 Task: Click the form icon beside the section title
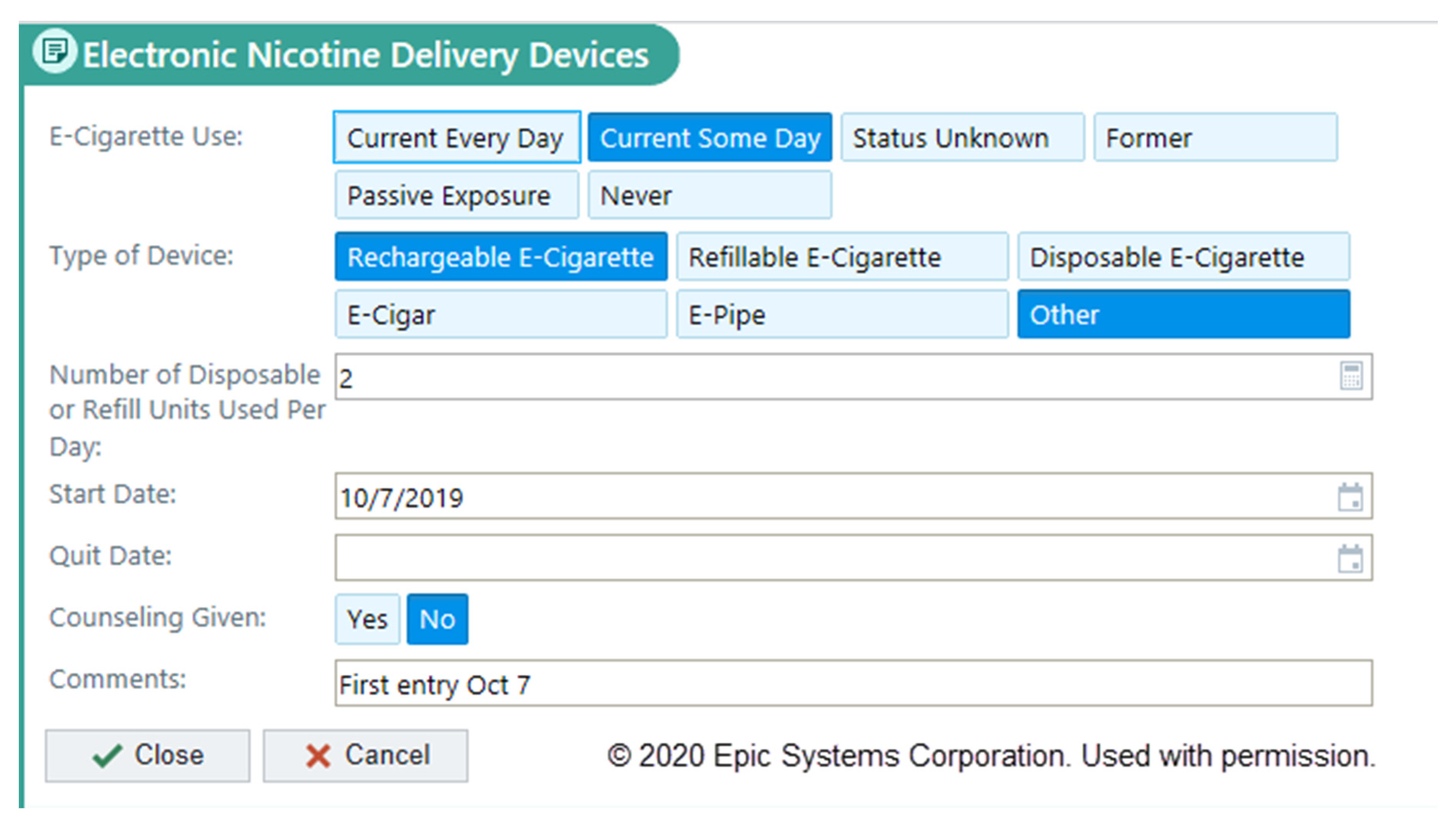[54, 52]
